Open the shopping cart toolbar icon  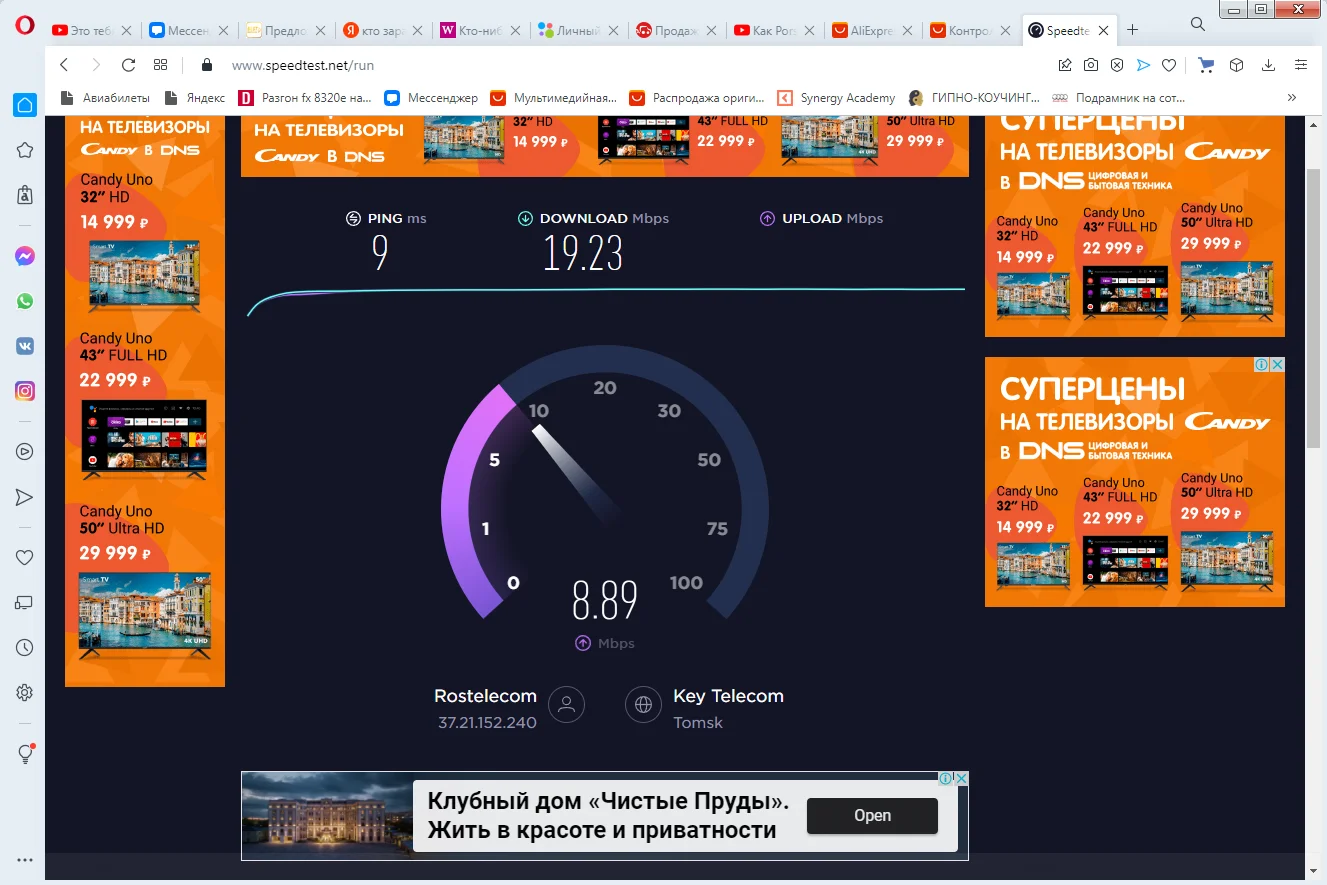pos(1206,65)
